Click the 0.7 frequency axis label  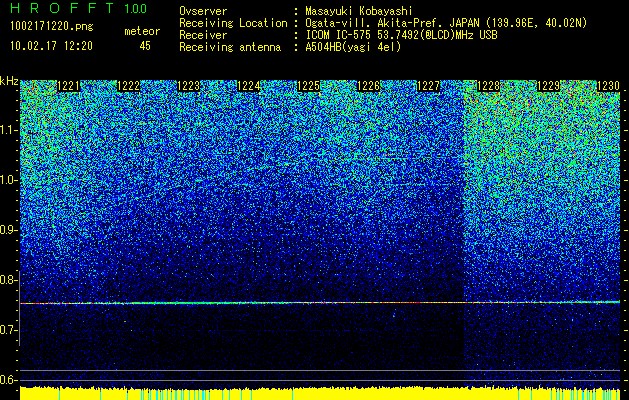tap(8, 330)
